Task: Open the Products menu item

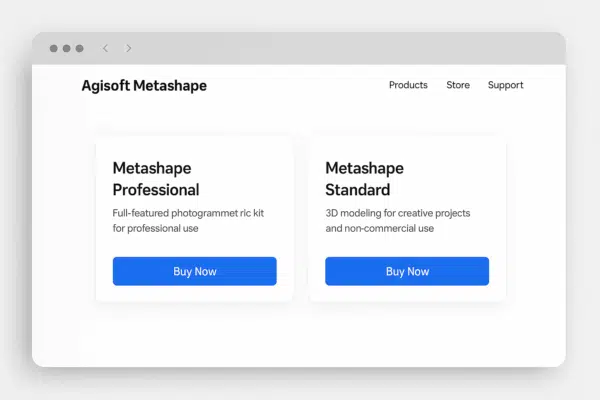Action: point(408,86)
